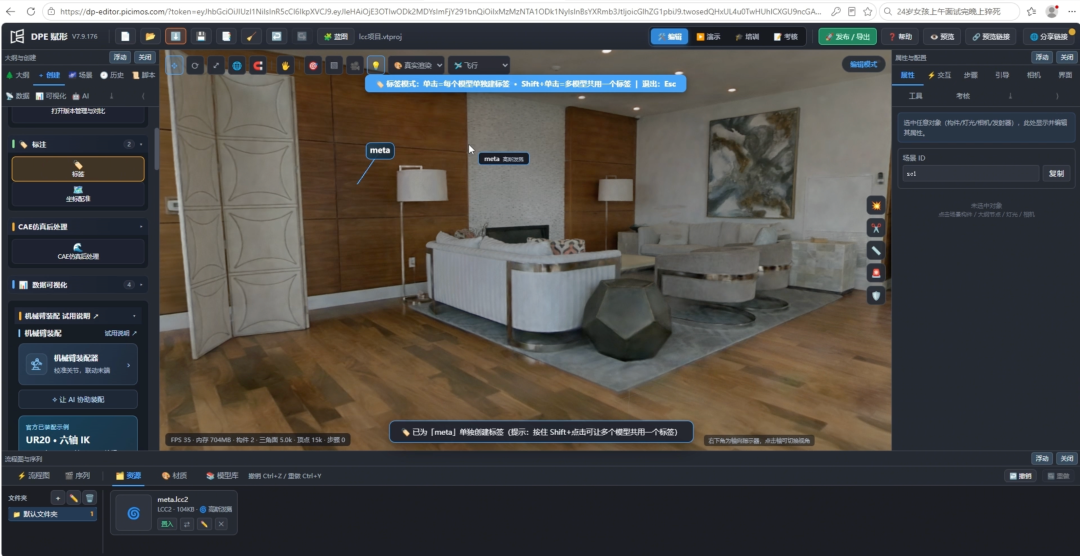Click the 预览 preview button
The image size is (1080, 556).
coord(942,37)
